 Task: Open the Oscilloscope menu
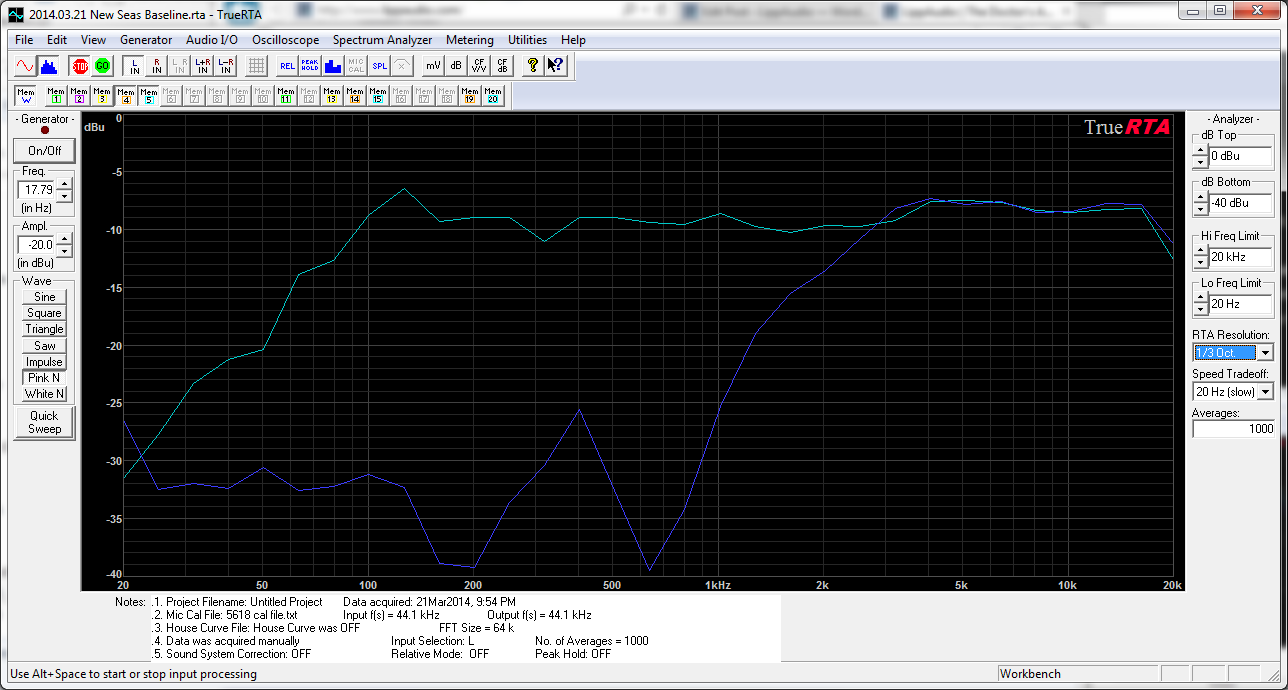pyautogui.click(x=286, y=40)
